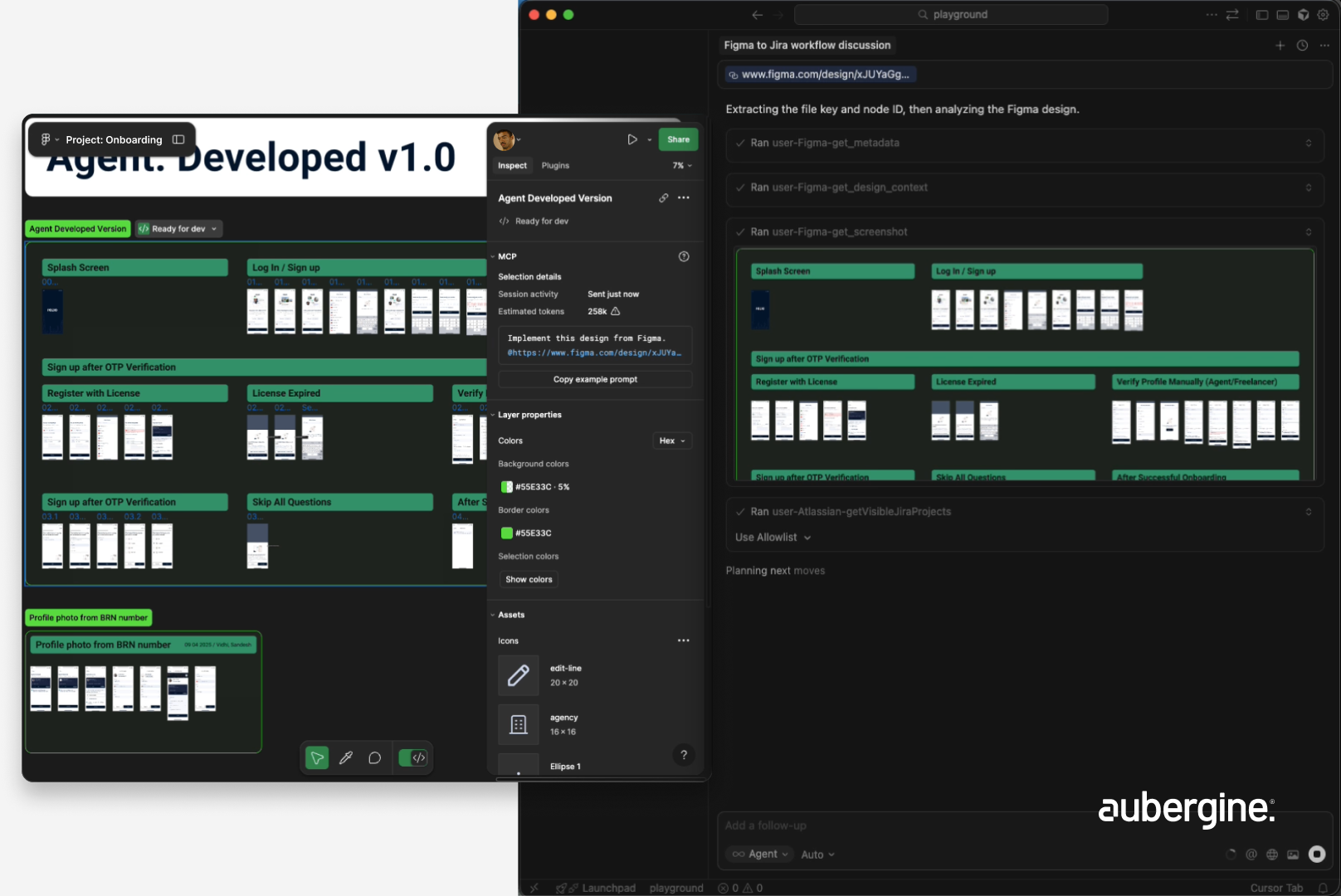Image resolution: width=1341 pixels, height=896 pixels.
Task: Click Profile photo from BRN number label
Action: pyautogui.click(x=89, y=618)
